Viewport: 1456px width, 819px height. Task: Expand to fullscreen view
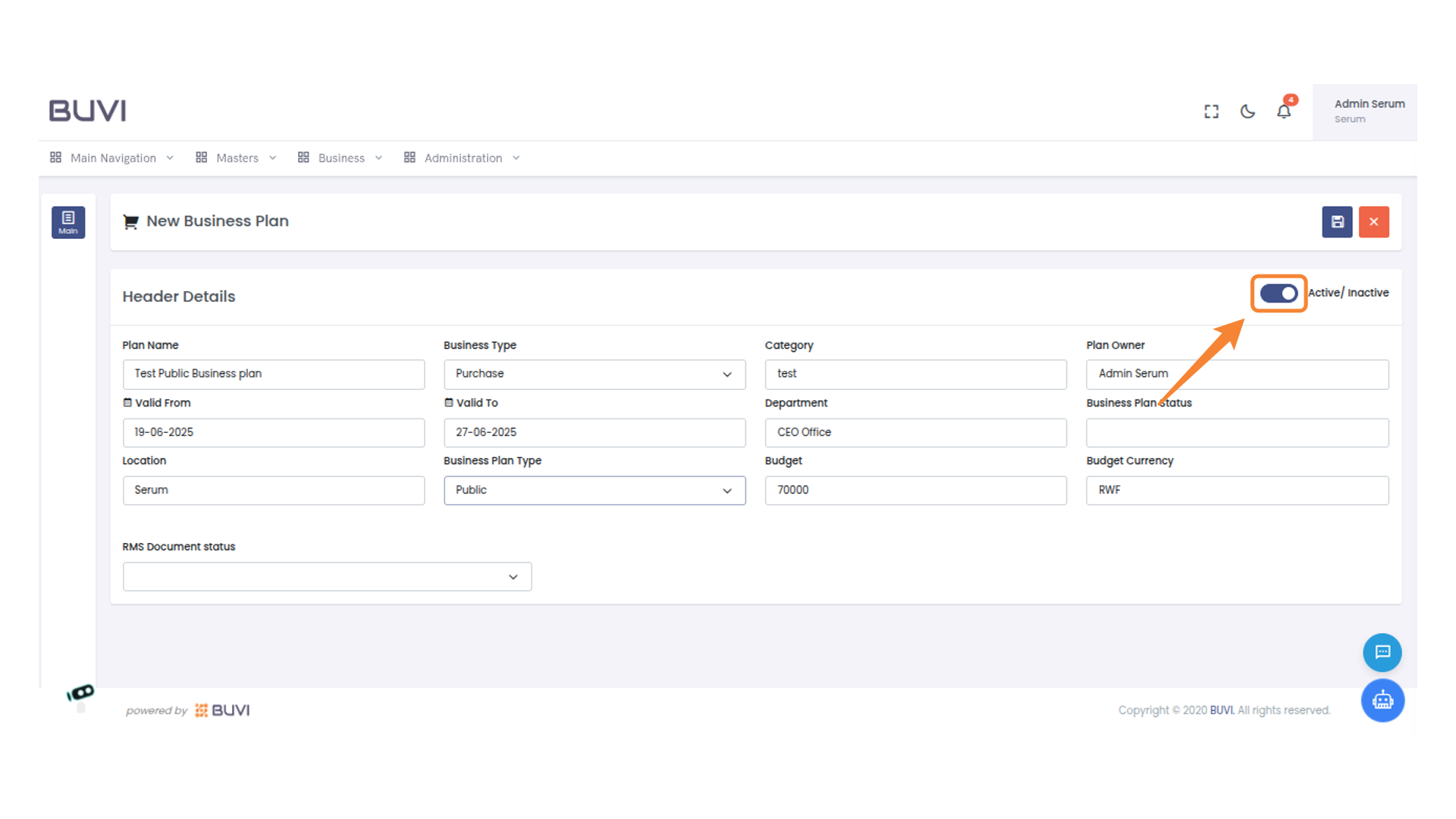point(1211,111)
